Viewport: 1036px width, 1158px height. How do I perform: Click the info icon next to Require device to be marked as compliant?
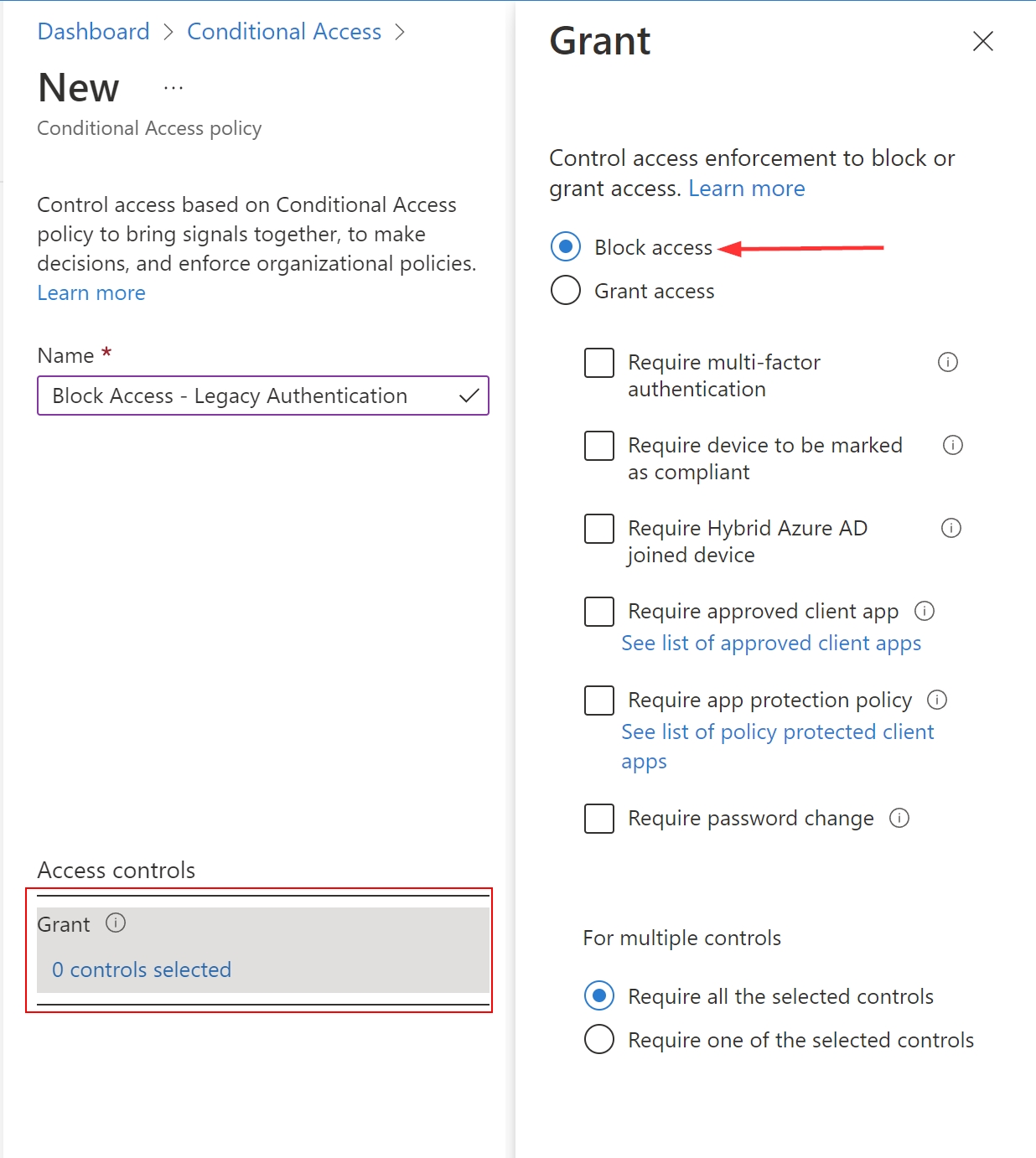(x=952, y=445)
